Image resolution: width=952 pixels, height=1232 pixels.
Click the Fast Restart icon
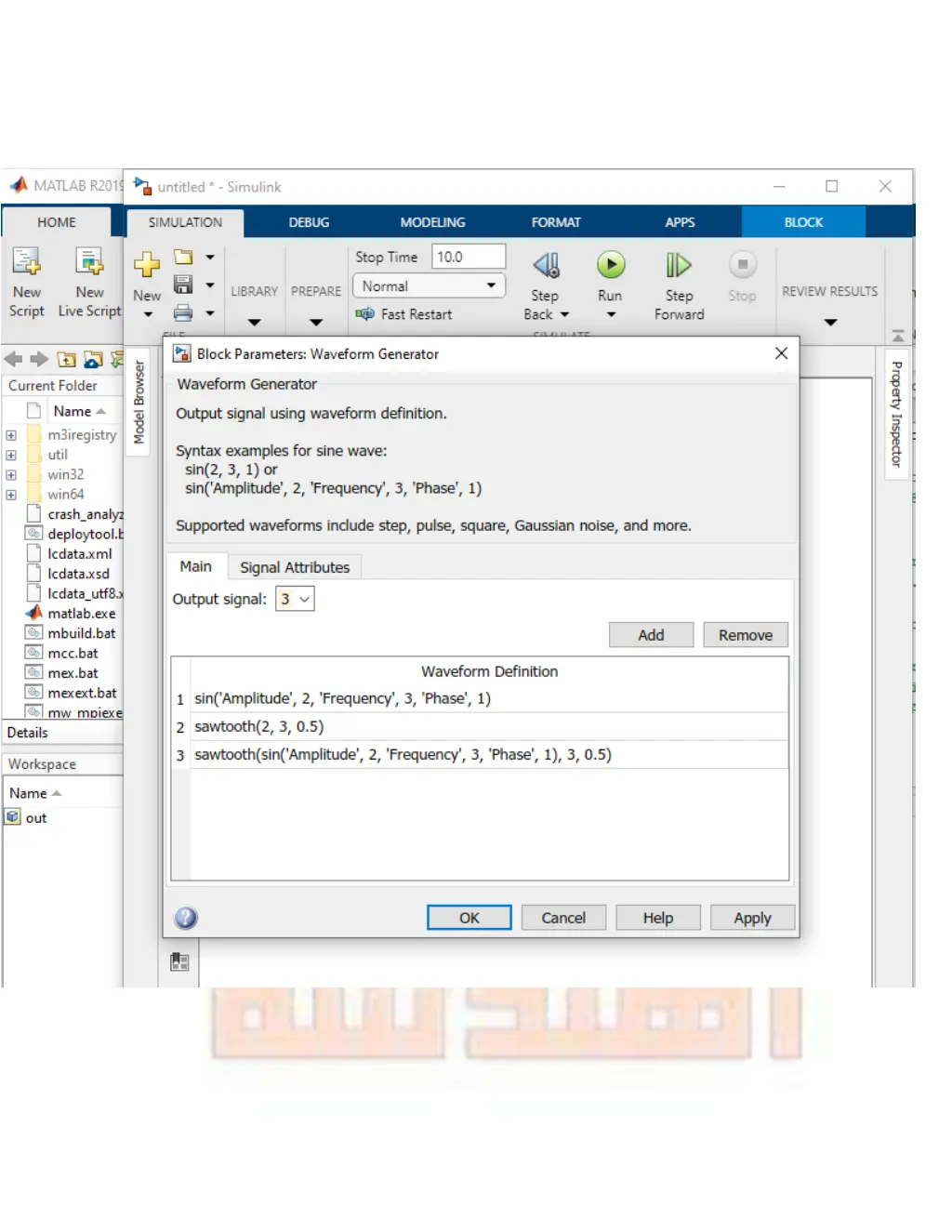pyautogui.click(x=364, y=314)
